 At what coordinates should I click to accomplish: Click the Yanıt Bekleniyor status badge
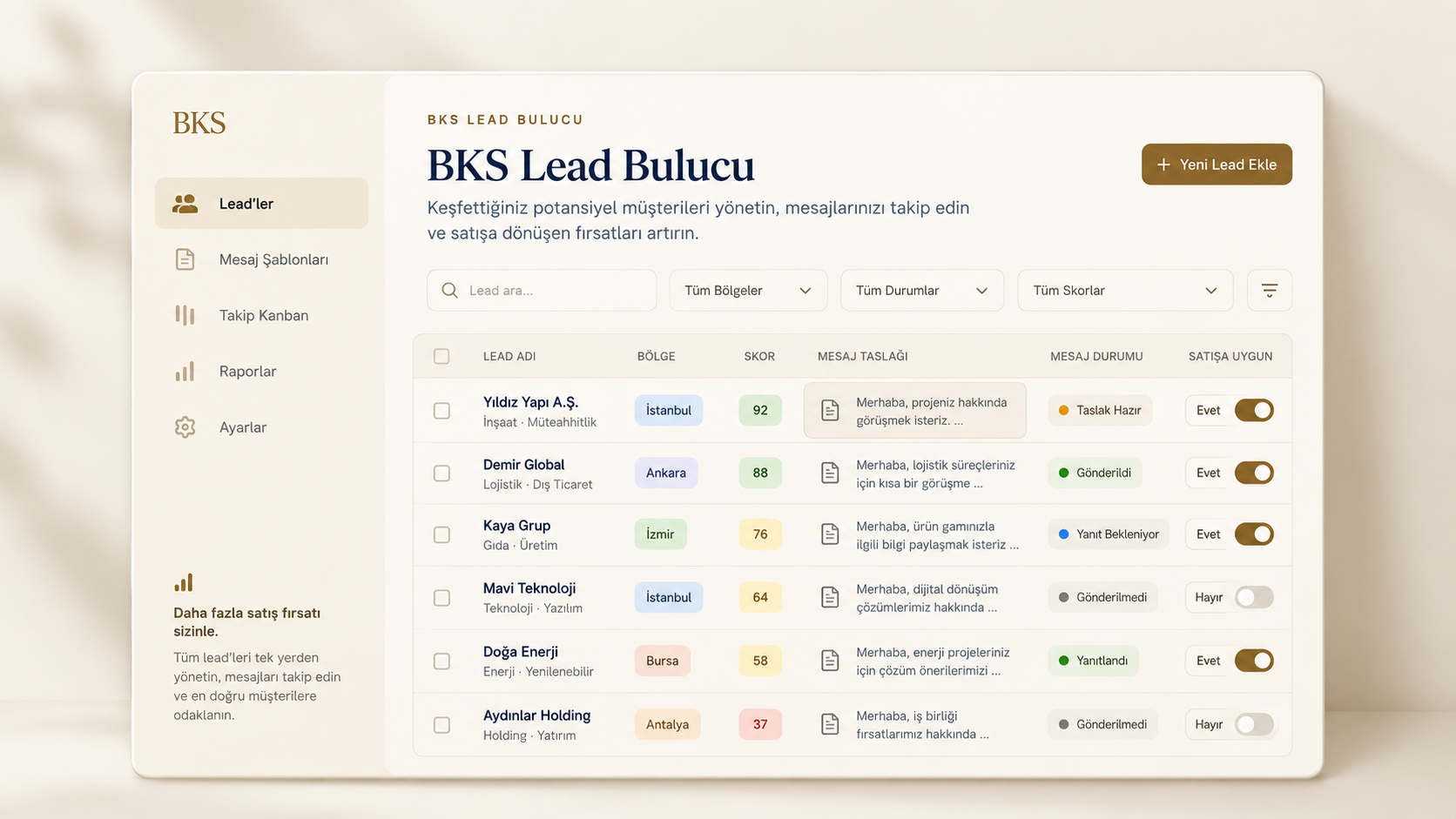pyautogui.click(x=1109, y=534)
